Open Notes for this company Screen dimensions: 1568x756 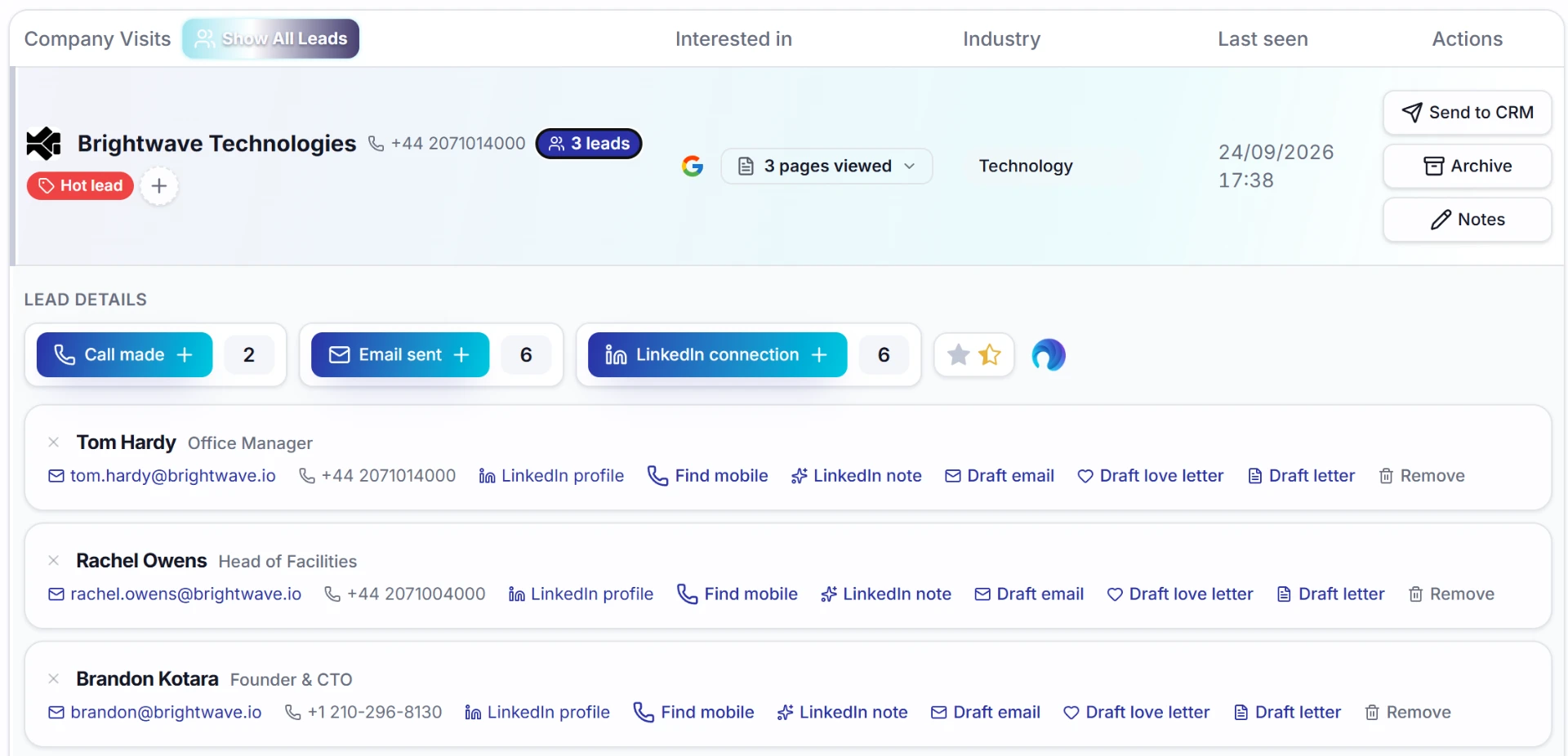(1468, 220)
